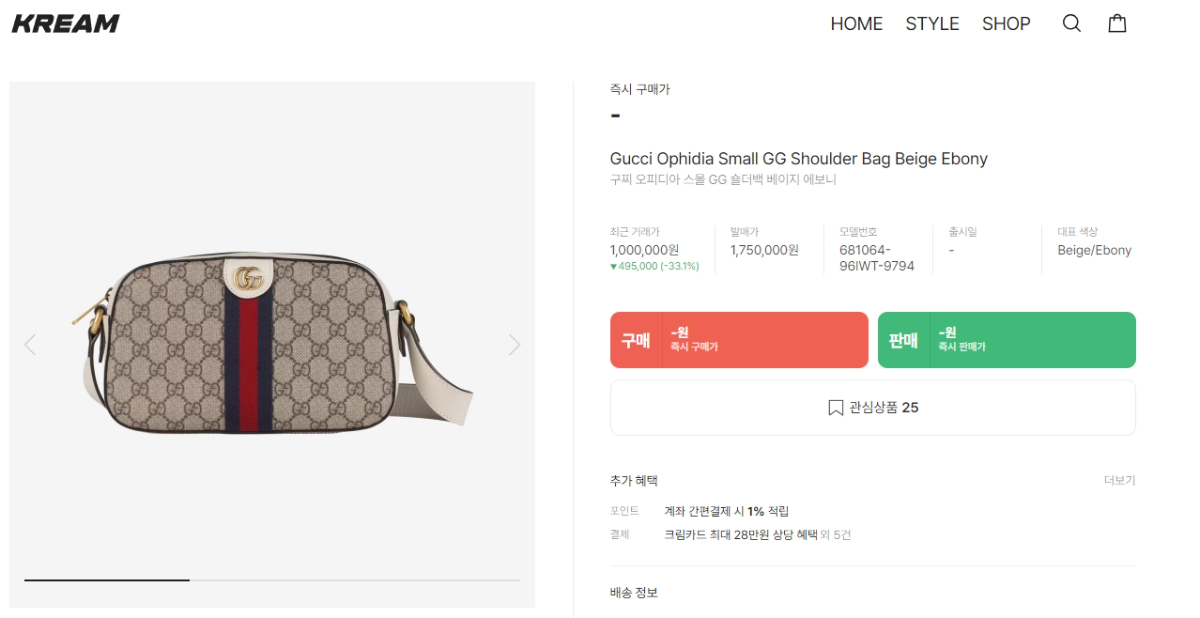The width and height of the screenshot is (1200, 618).
Task: Click the model number 681064-96IWT-9794
Action: [876, 258]
